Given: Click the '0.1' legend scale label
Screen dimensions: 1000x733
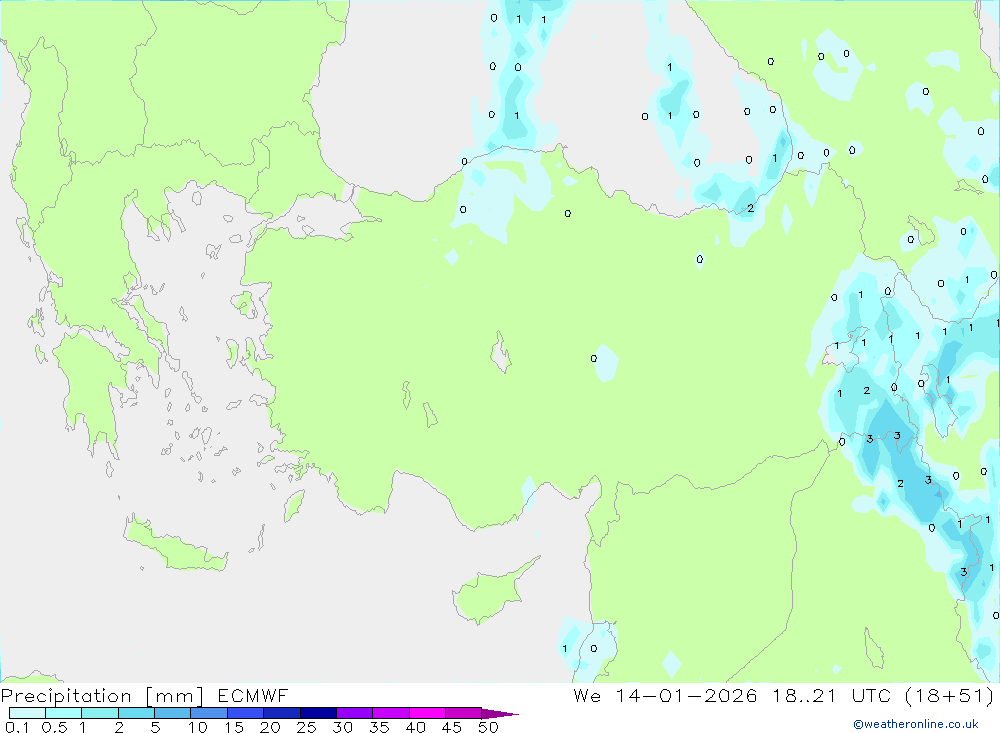Looking at the screenshot, I should (x=17, y=727).
